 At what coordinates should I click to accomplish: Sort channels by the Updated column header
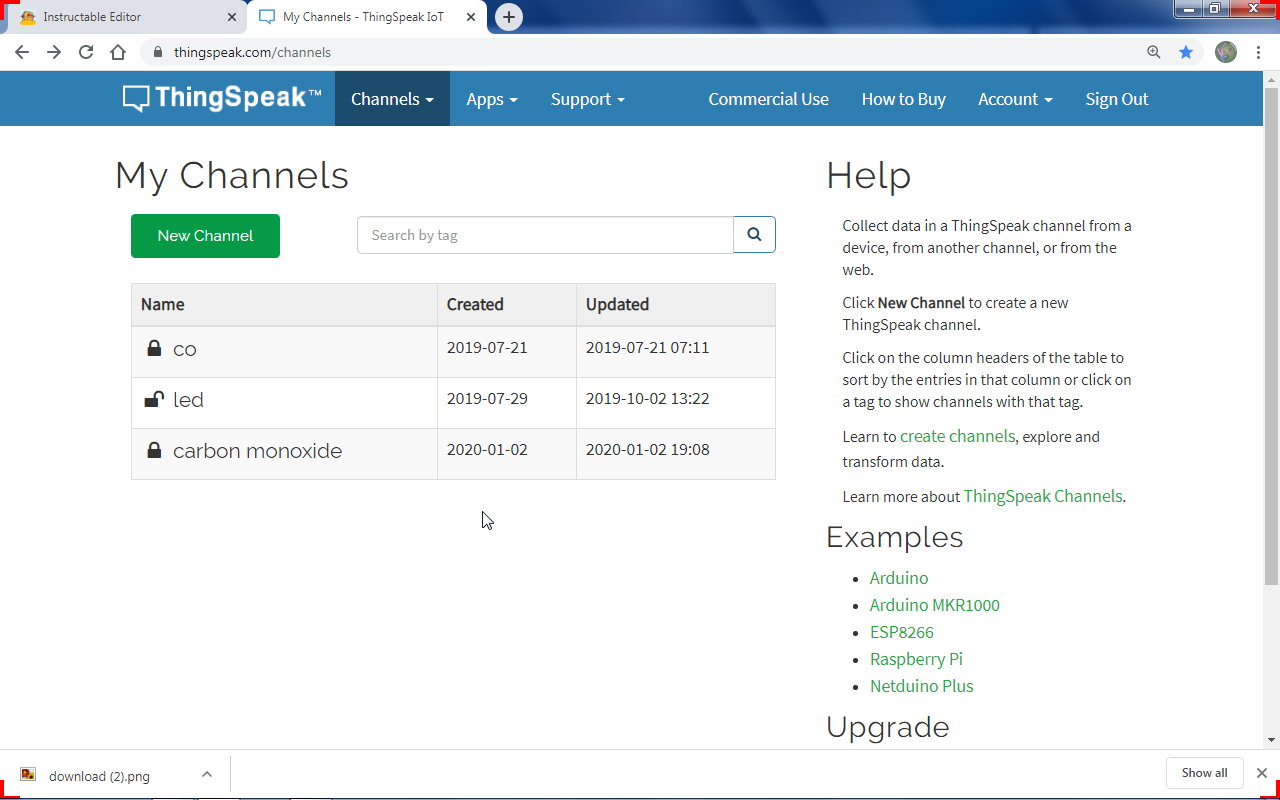[x=617, y=304]
